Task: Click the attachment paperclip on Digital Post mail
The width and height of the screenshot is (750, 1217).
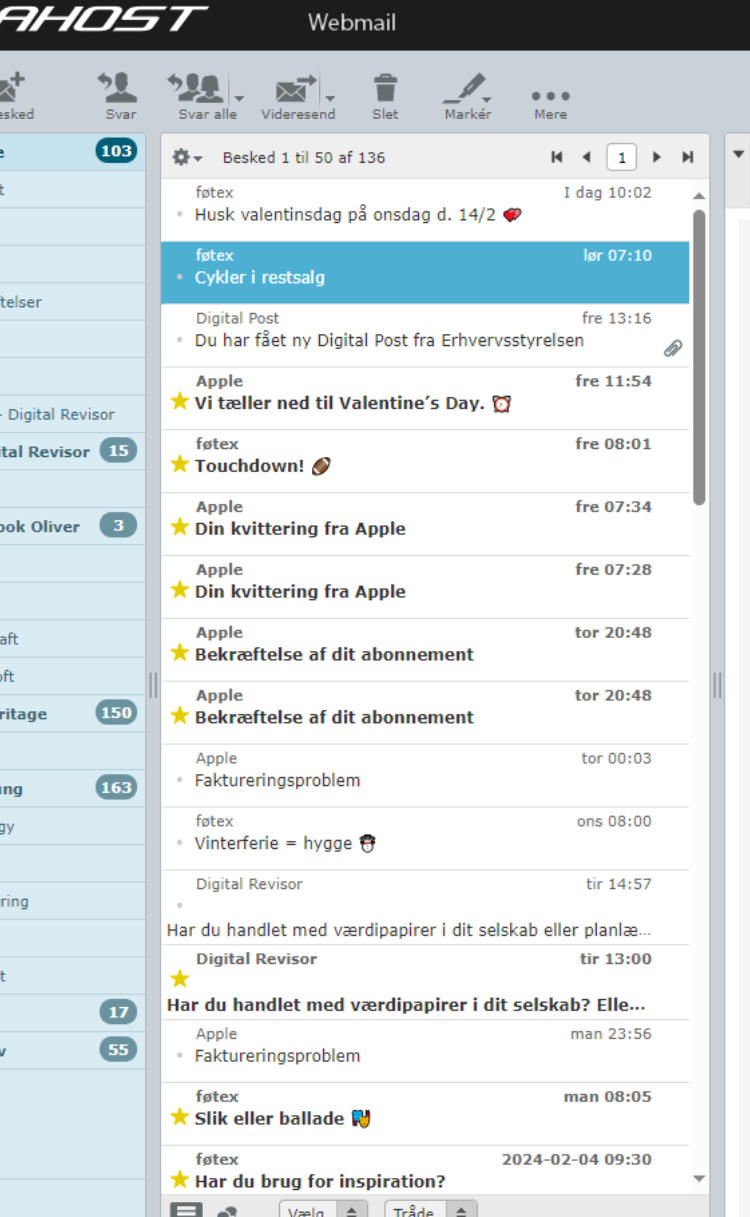Action: click(x=673, y=347)
